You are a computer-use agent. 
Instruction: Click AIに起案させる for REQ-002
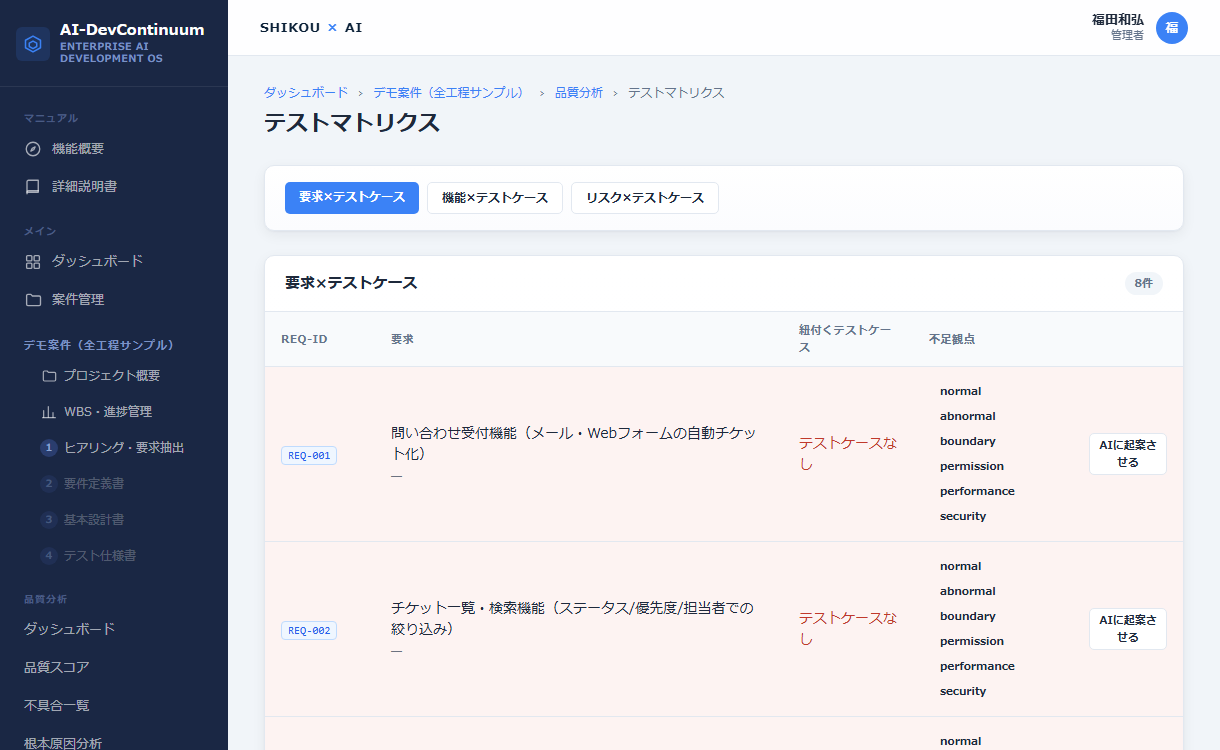(x=1127, y=629)
